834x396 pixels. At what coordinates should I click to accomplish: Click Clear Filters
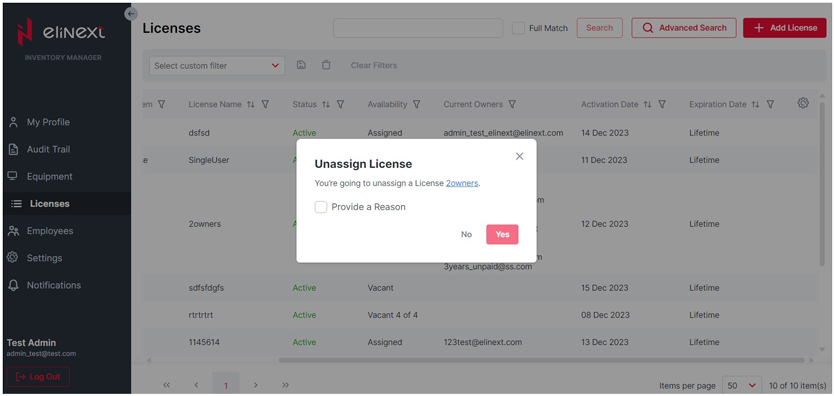(x=374, y=65)
